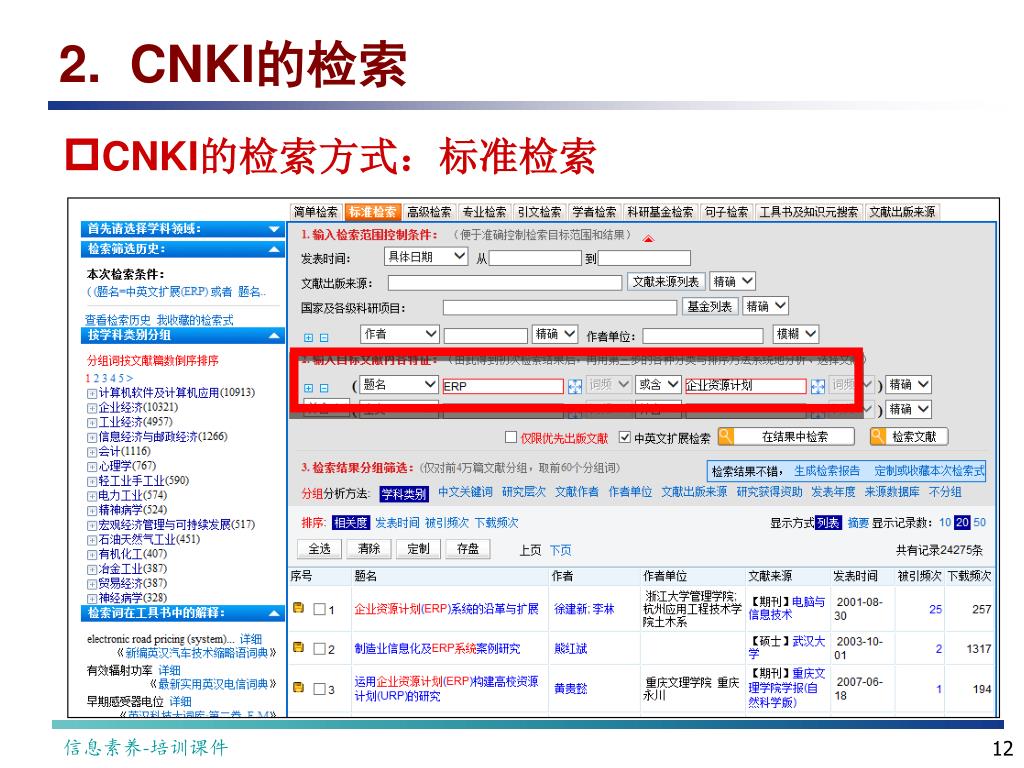Go to next page via 下页
This screenshot has height=768, width=1024.
click(x=560, y=551)
